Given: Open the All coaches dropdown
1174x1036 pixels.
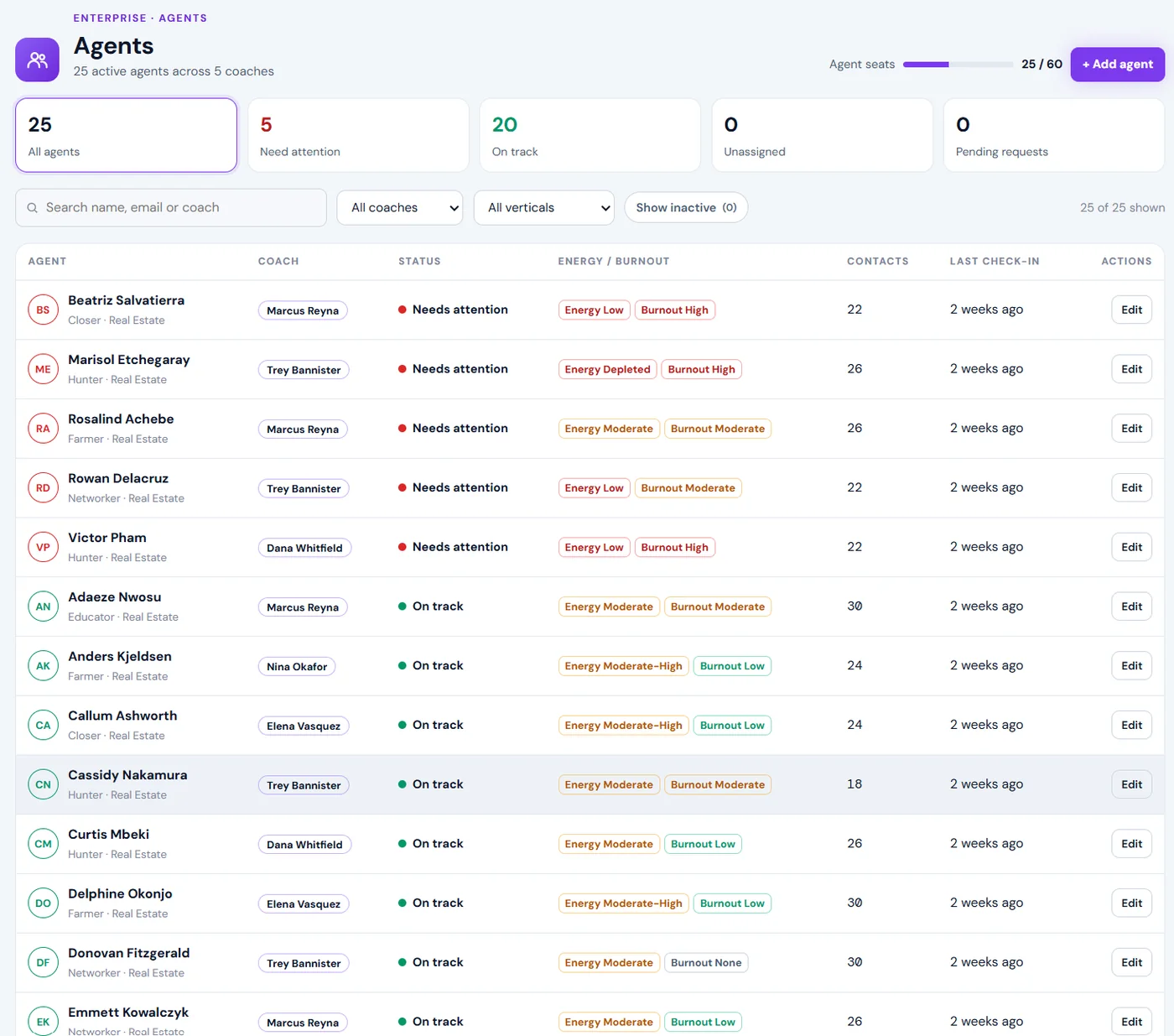Looking at the screenshot, I should pyautogui.click(x=399, y=207).
